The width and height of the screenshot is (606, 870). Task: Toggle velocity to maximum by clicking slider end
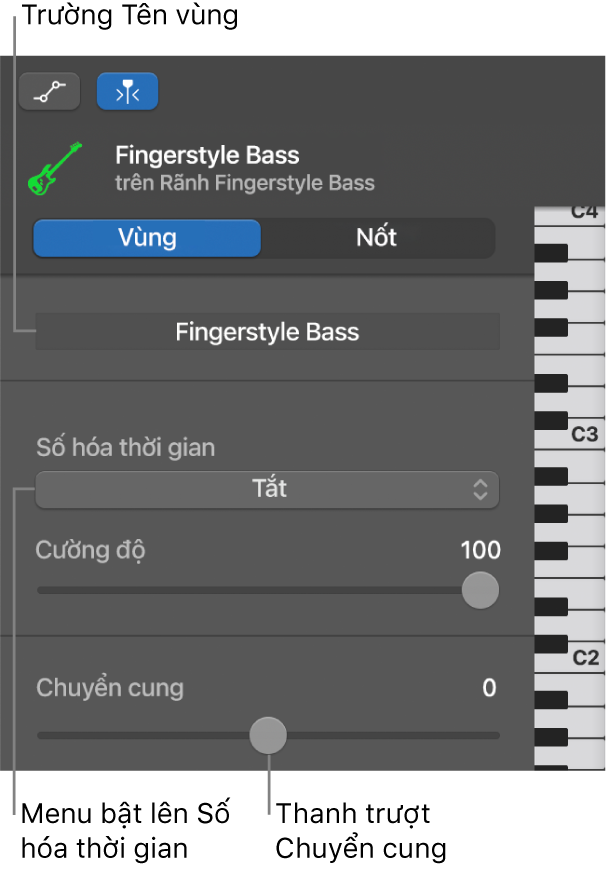point(496,591)
